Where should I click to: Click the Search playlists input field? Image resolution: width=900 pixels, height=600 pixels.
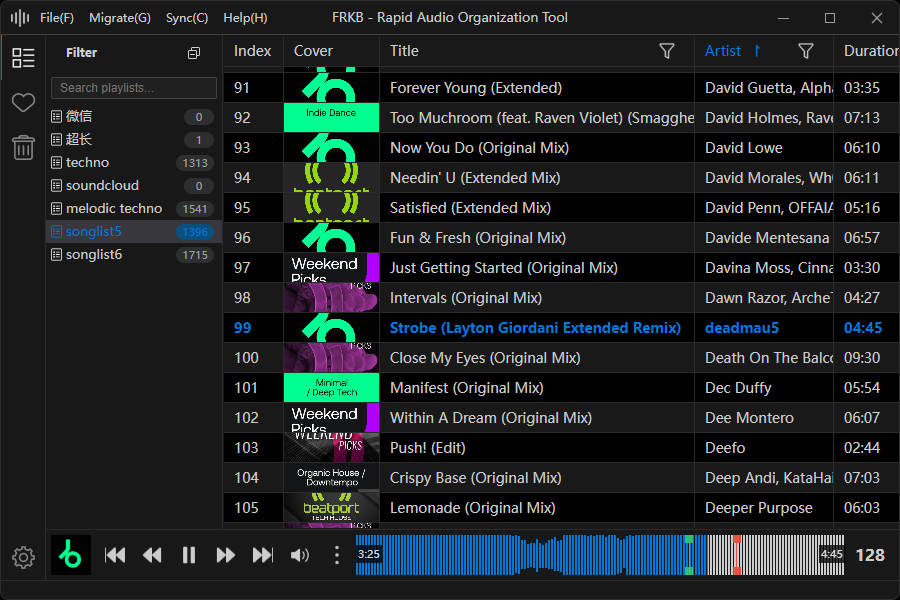(x=134, y=88)
